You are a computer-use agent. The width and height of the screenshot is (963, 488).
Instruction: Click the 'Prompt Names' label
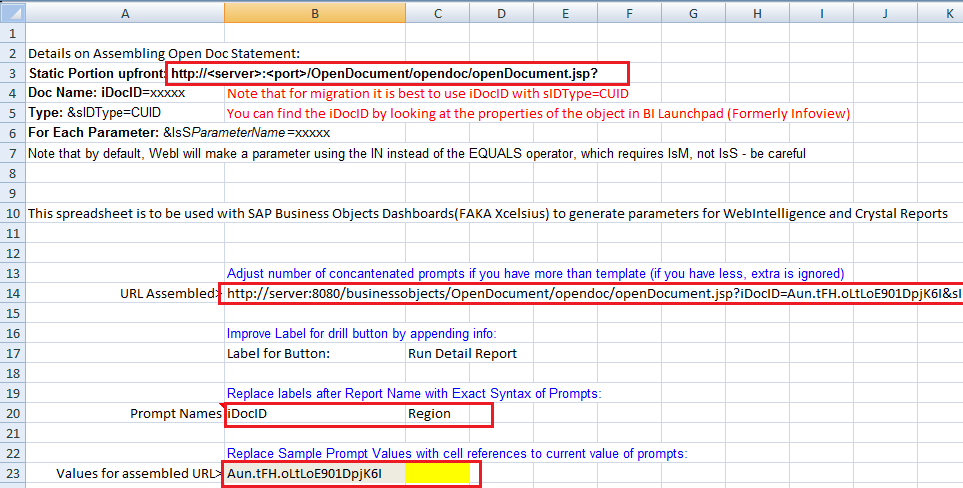pos(176,414)
